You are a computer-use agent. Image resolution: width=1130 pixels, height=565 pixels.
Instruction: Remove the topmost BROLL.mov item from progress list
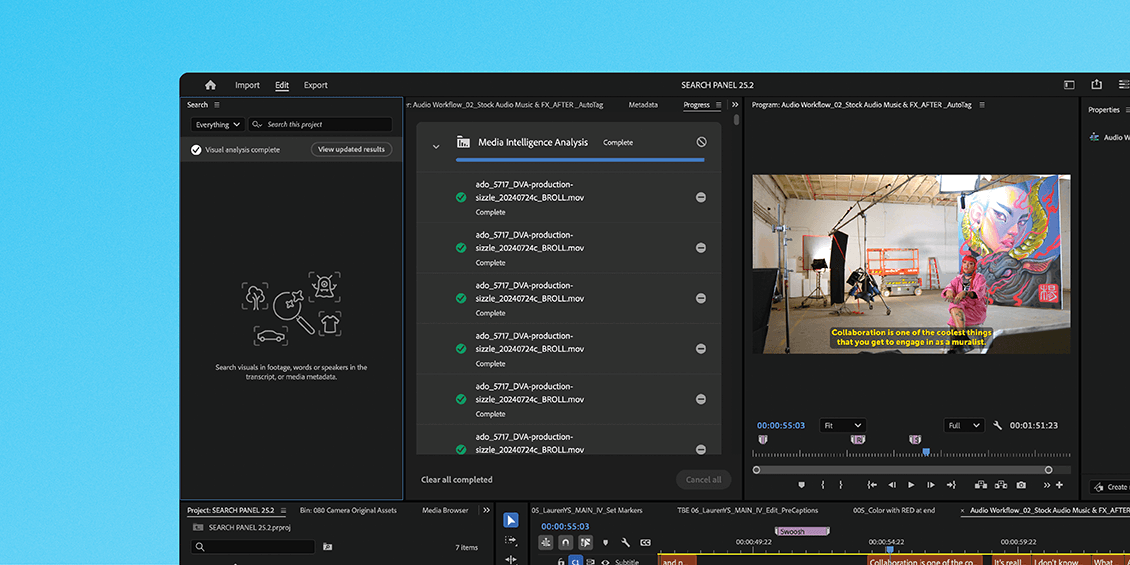(700, 197)
